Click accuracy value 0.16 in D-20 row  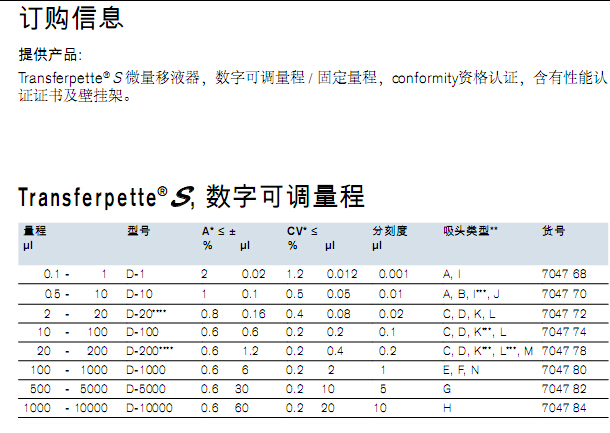[x=254, y=314]
